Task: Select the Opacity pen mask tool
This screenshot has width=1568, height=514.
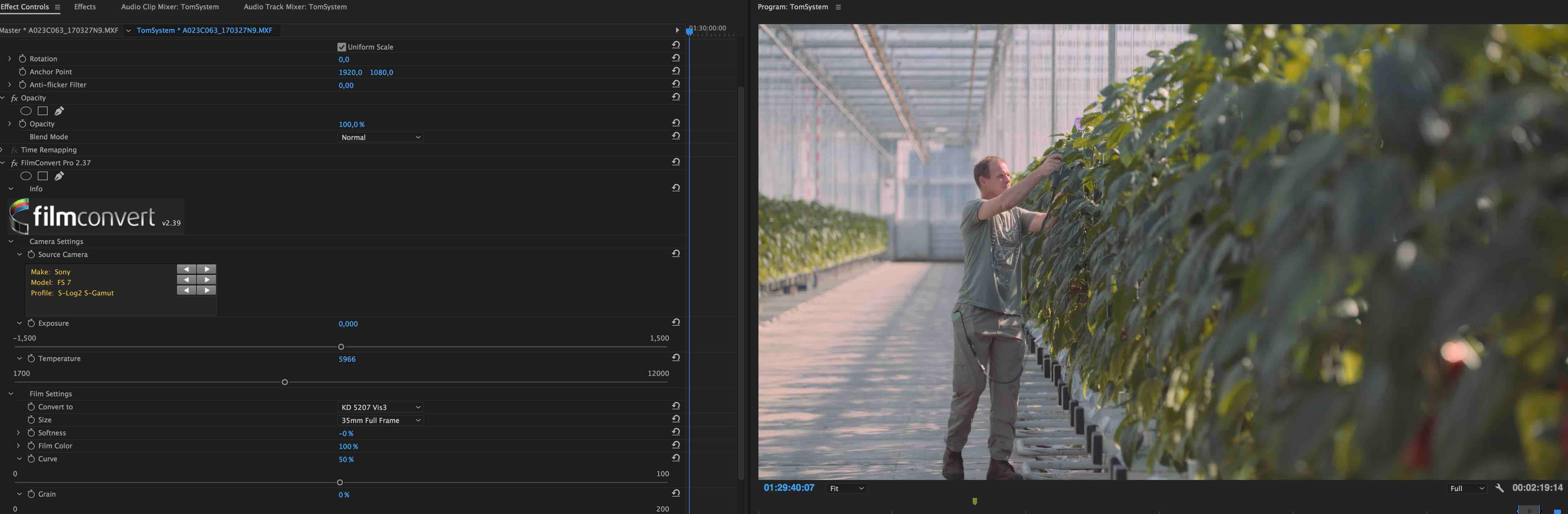Action: (x=59, y=111)
